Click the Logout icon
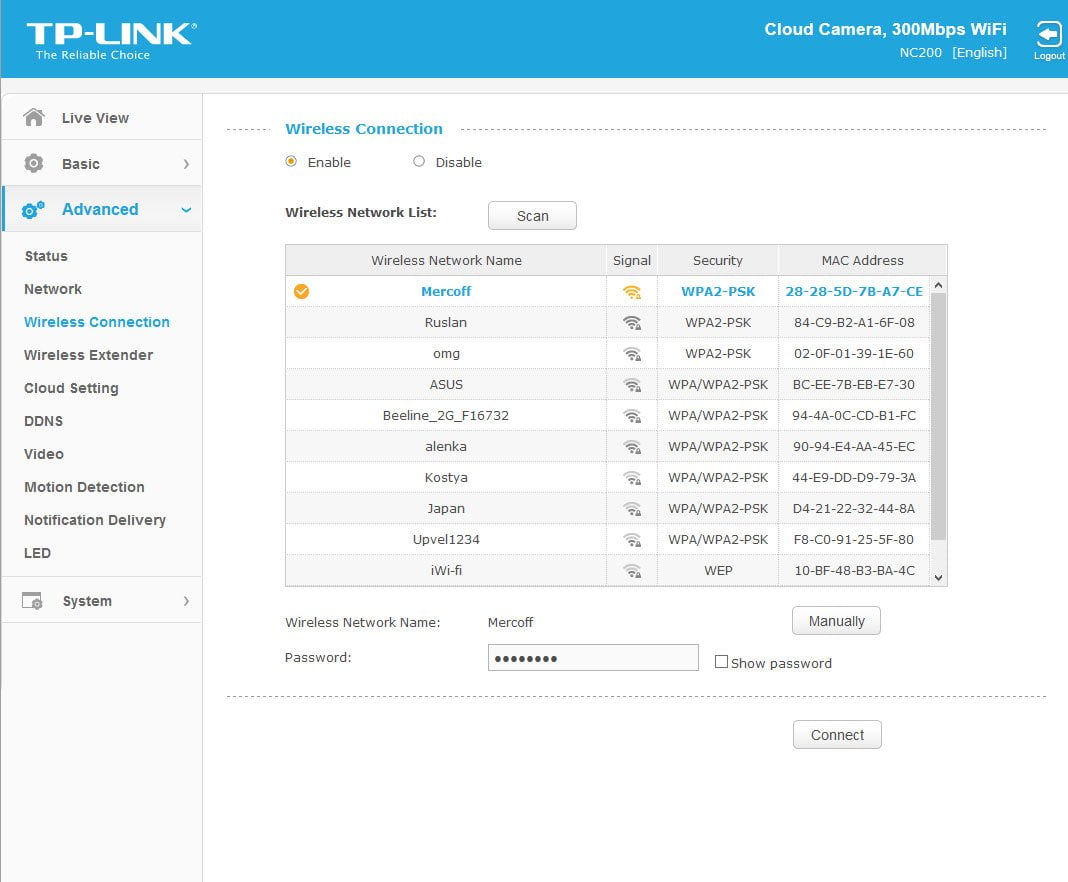 pyautogui.click(x=1048, y=35)
